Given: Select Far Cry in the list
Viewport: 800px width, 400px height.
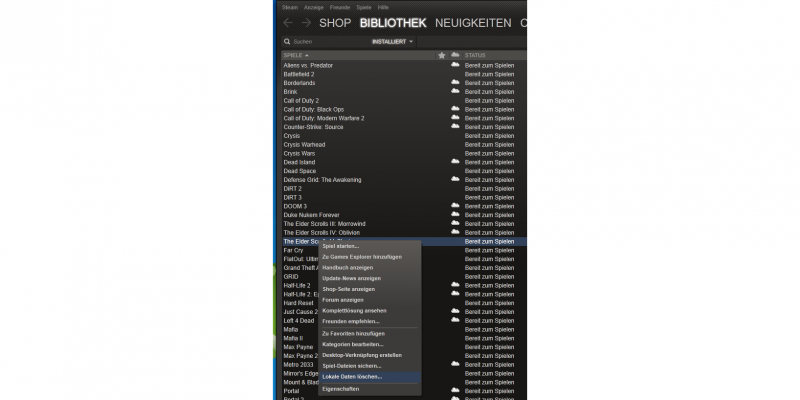Looking at the screenshot, I should point(293,250).
